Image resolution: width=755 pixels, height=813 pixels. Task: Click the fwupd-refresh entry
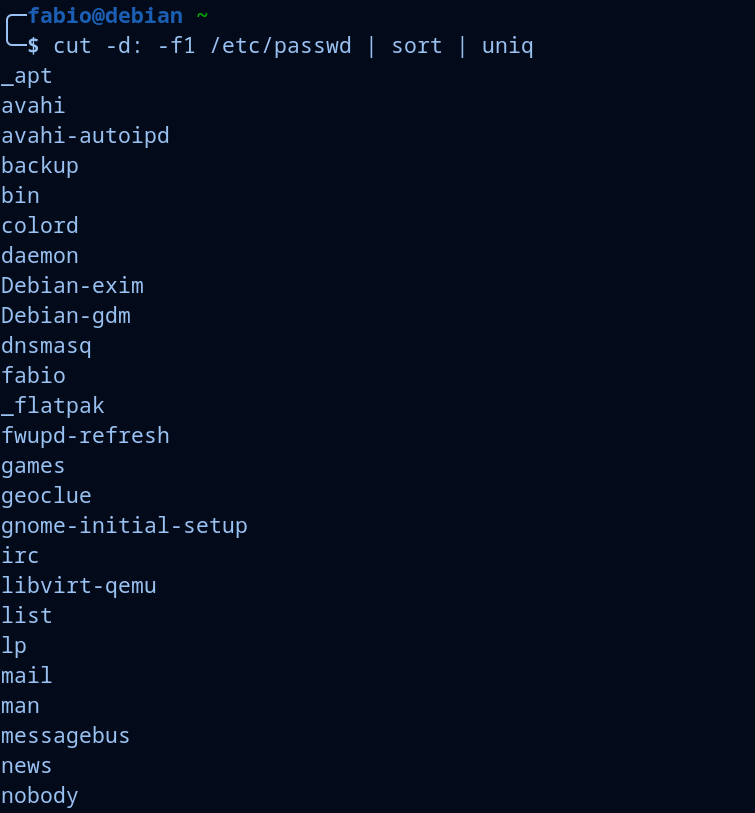[85, 436]
